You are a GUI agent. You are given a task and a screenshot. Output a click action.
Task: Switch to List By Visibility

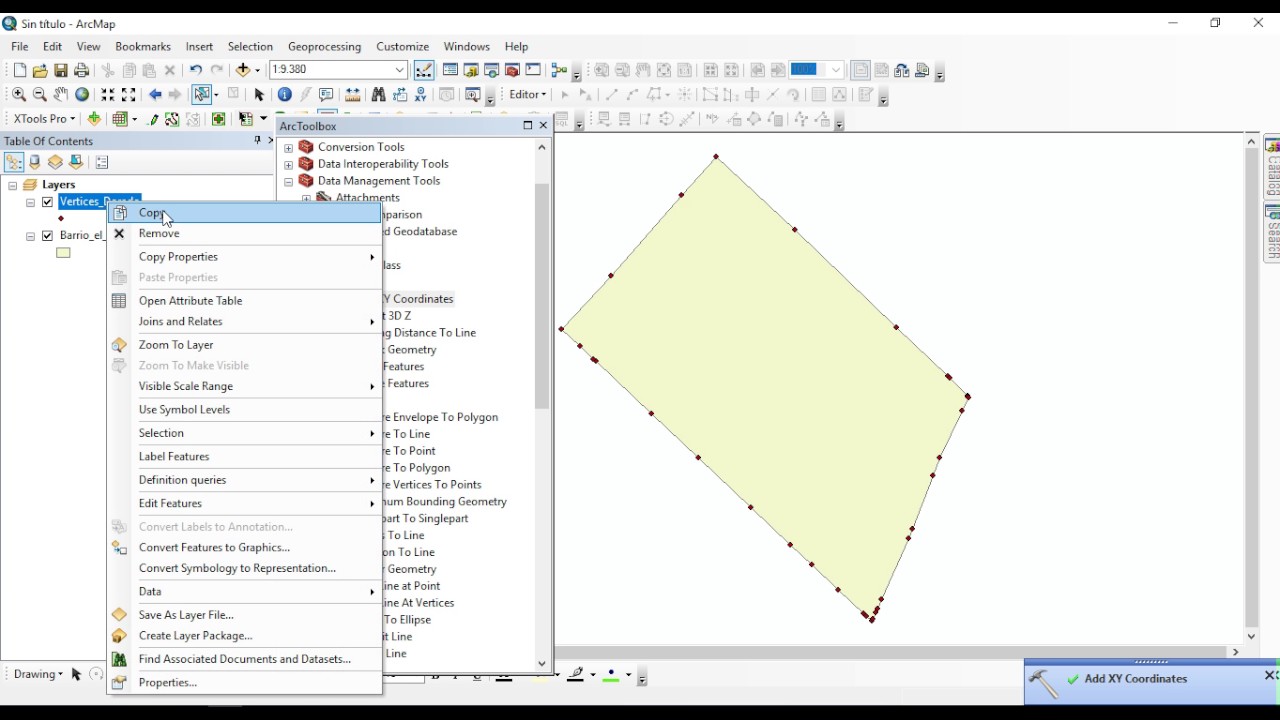pos(55,162)
